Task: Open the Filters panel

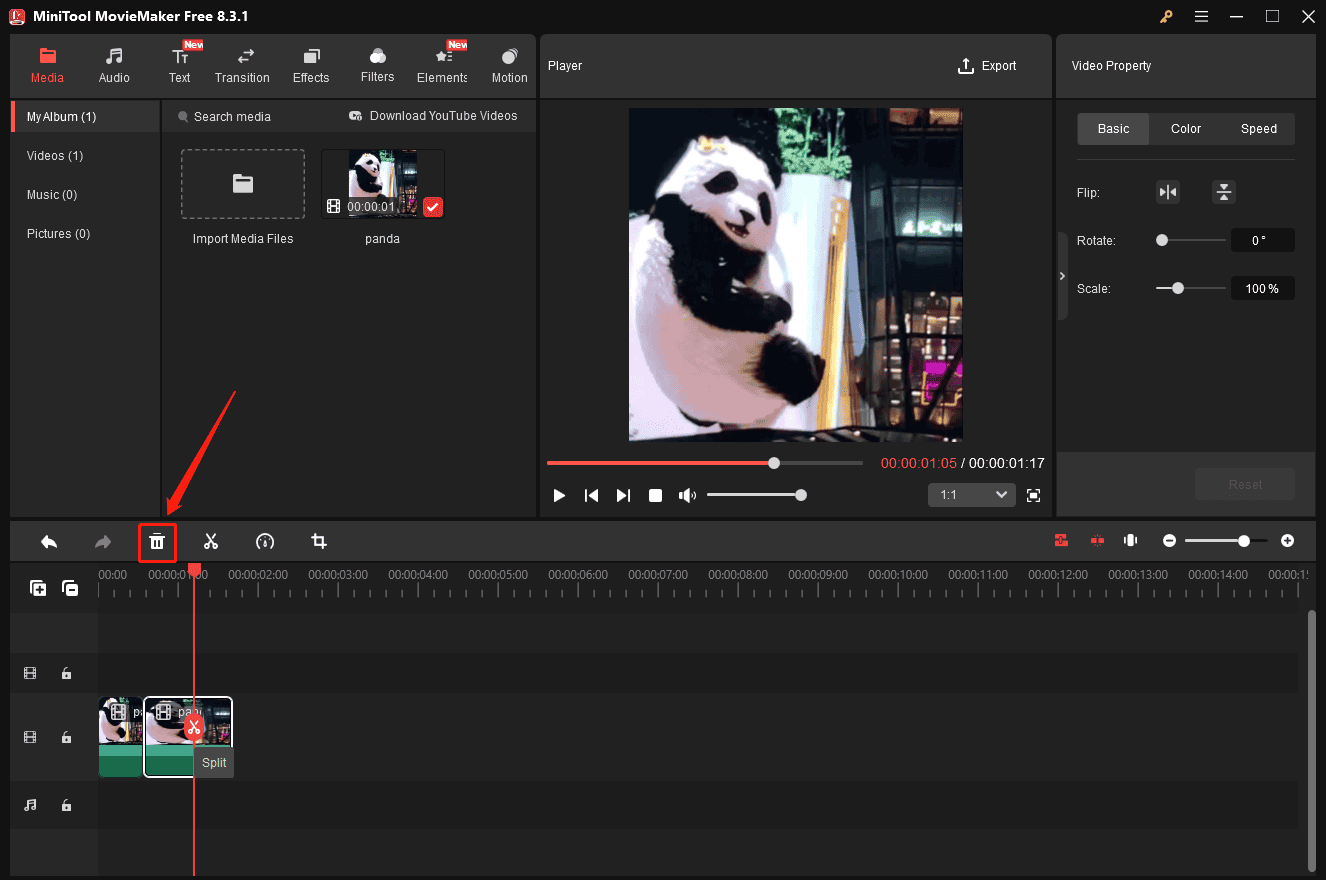Action: (x=377, y=65)
